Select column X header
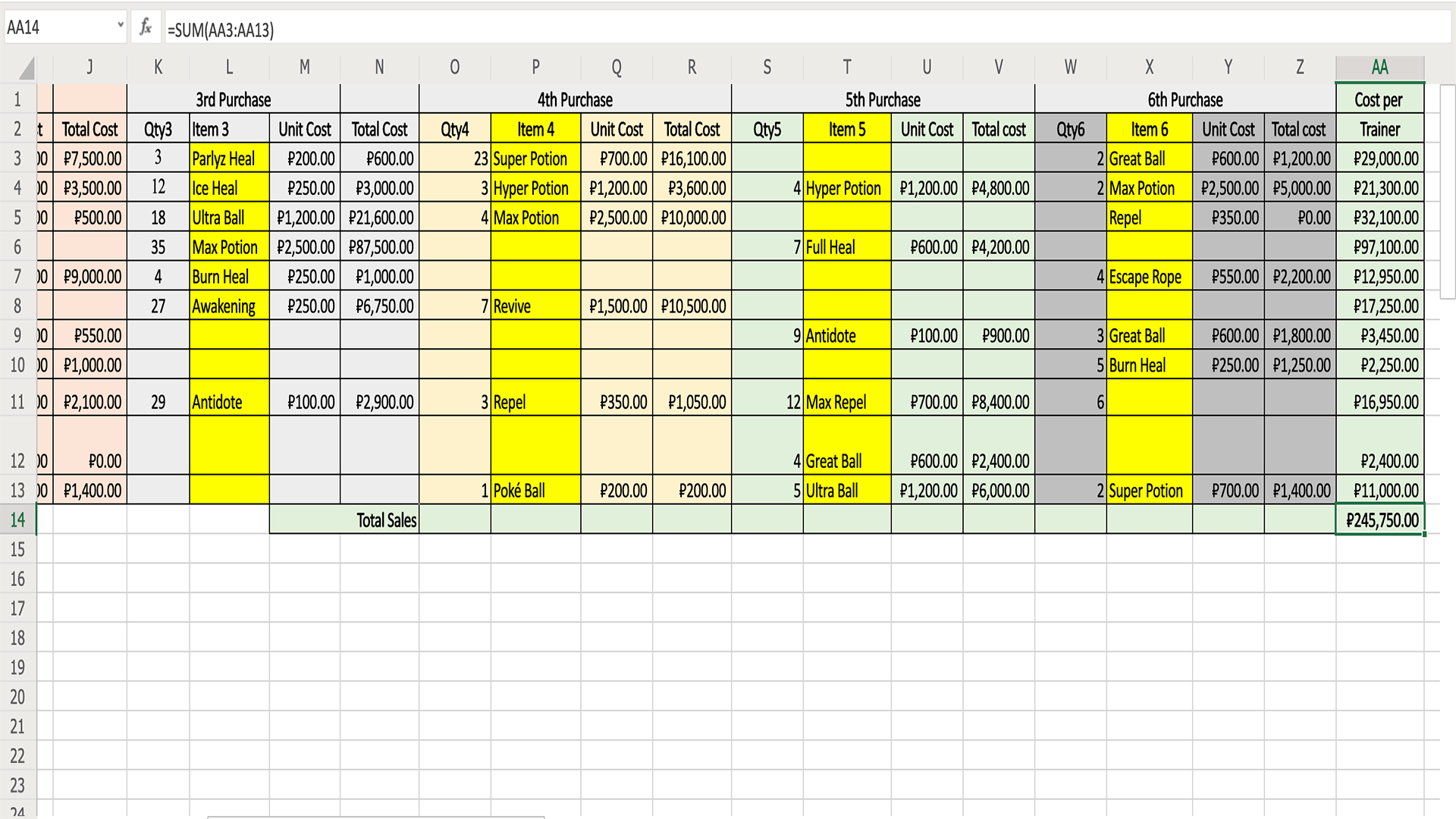This screenshot has height=819, width=1456. click(x=1149, y=67)
